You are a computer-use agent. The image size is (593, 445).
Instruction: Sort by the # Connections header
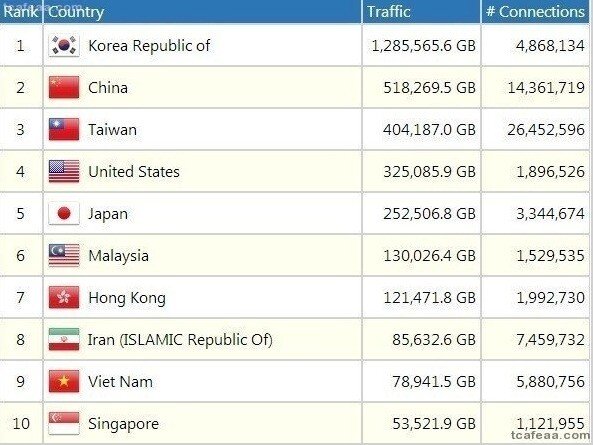click(535, 12)
